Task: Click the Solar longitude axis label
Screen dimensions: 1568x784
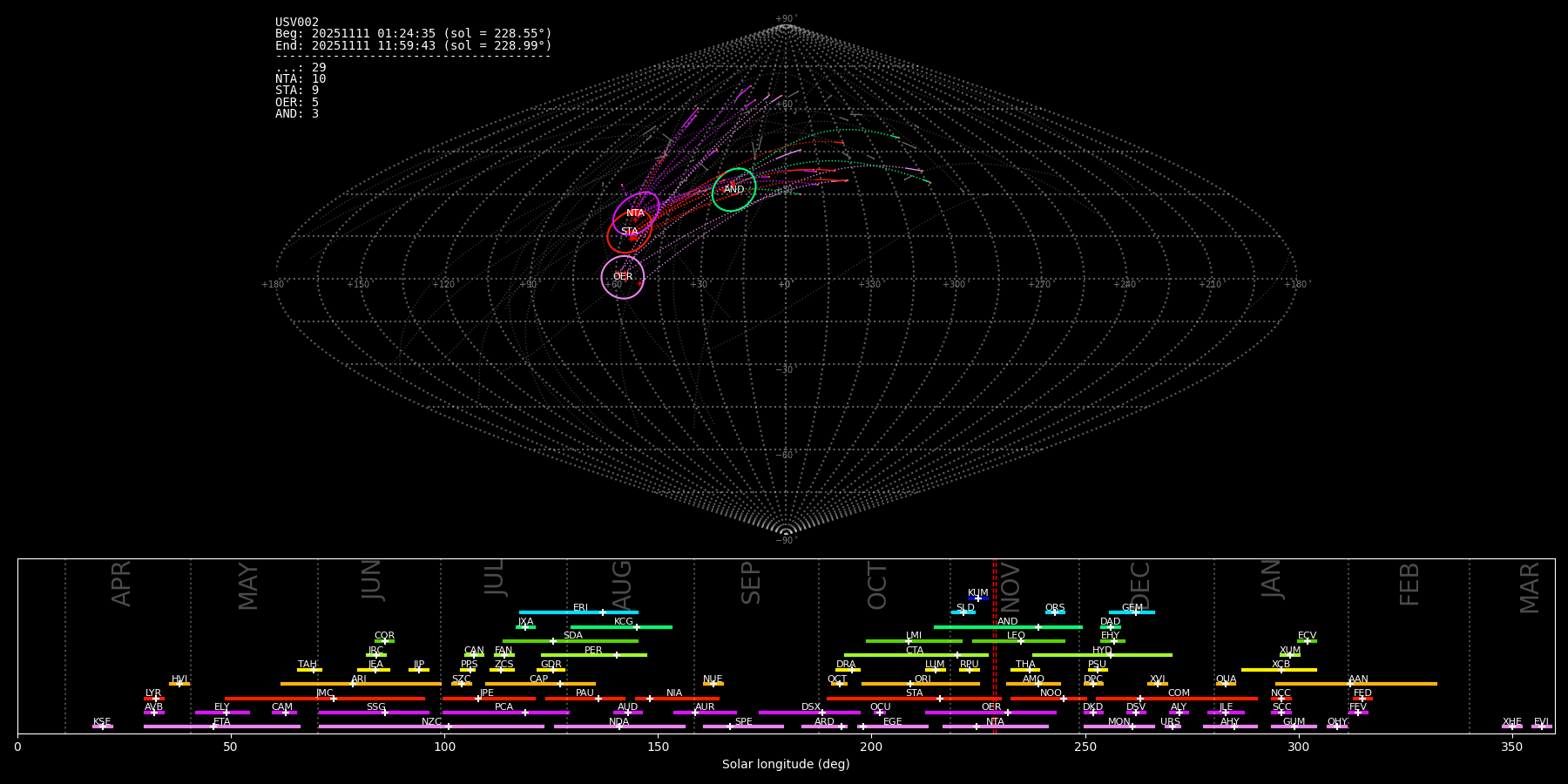Action: click(785, 765)
